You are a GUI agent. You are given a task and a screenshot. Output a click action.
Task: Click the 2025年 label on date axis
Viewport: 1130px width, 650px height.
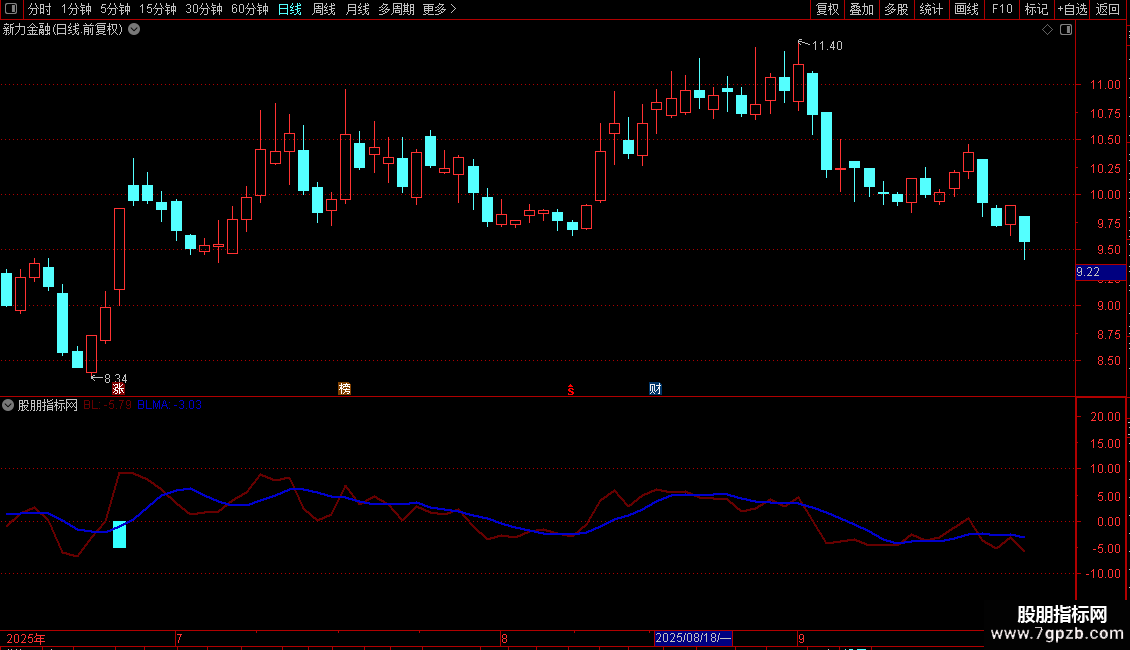pos(26,638)
